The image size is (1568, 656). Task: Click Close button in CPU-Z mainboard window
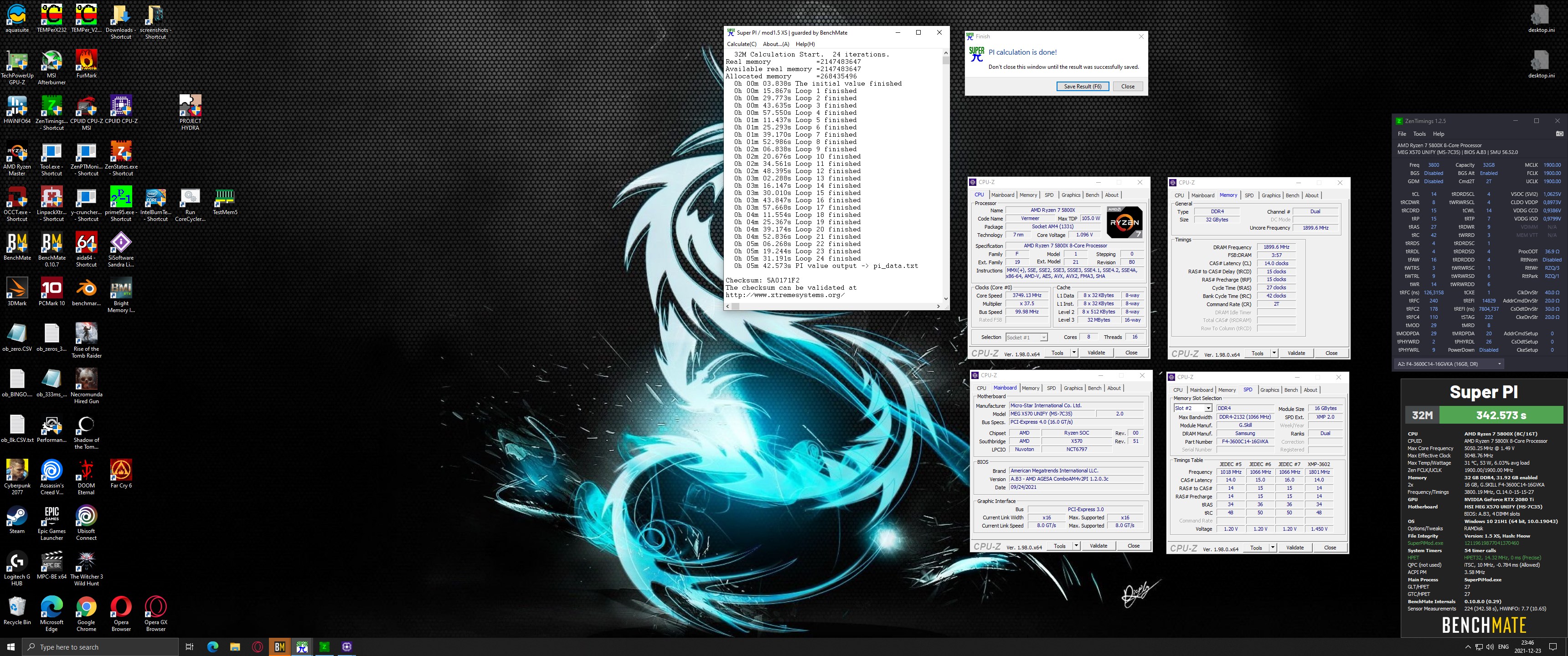(x=1134, y=546)
